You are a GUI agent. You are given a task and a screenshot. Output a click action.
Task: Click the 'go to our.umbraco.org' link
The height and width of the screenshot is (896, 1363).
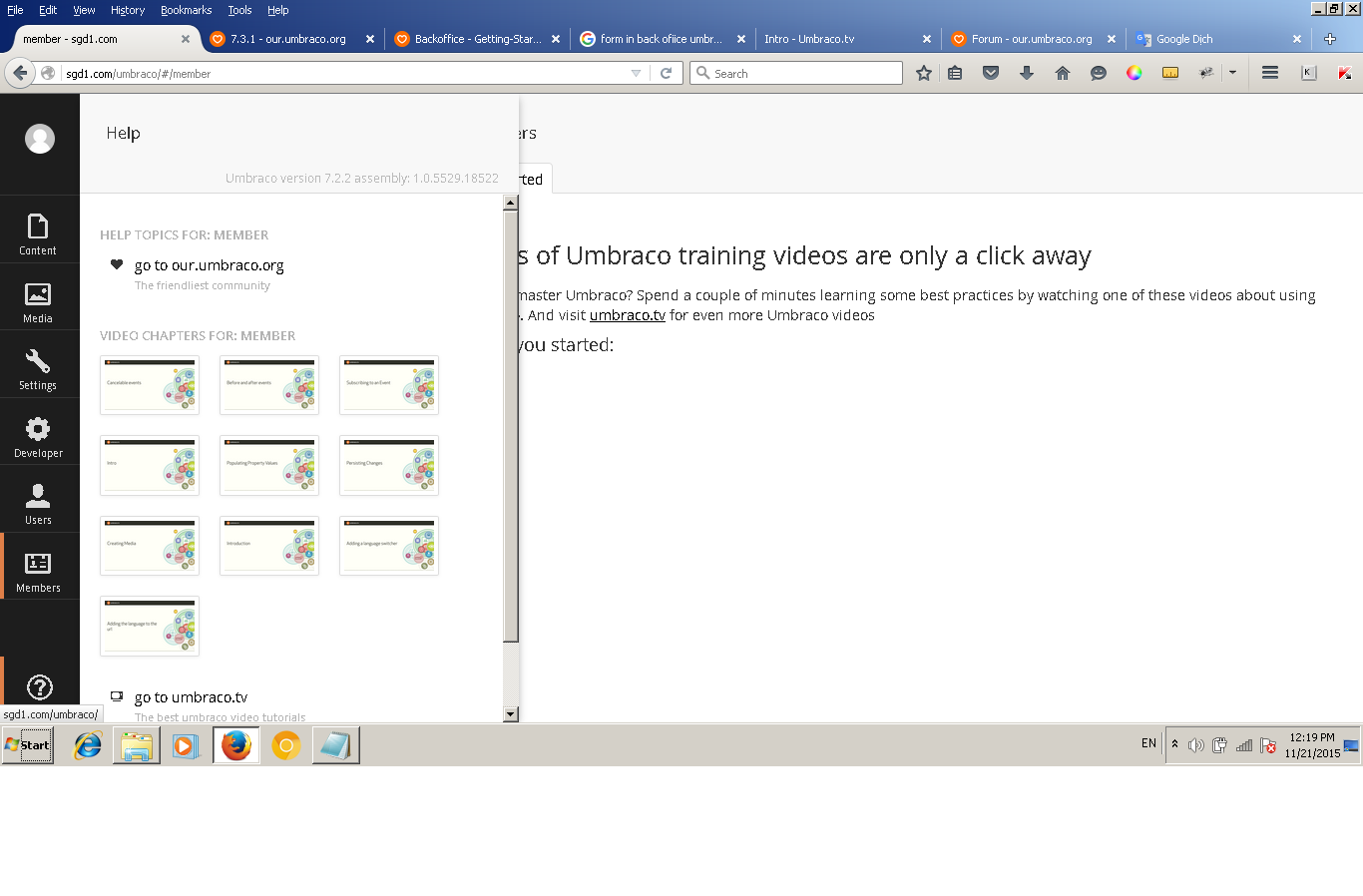point(209,265)
